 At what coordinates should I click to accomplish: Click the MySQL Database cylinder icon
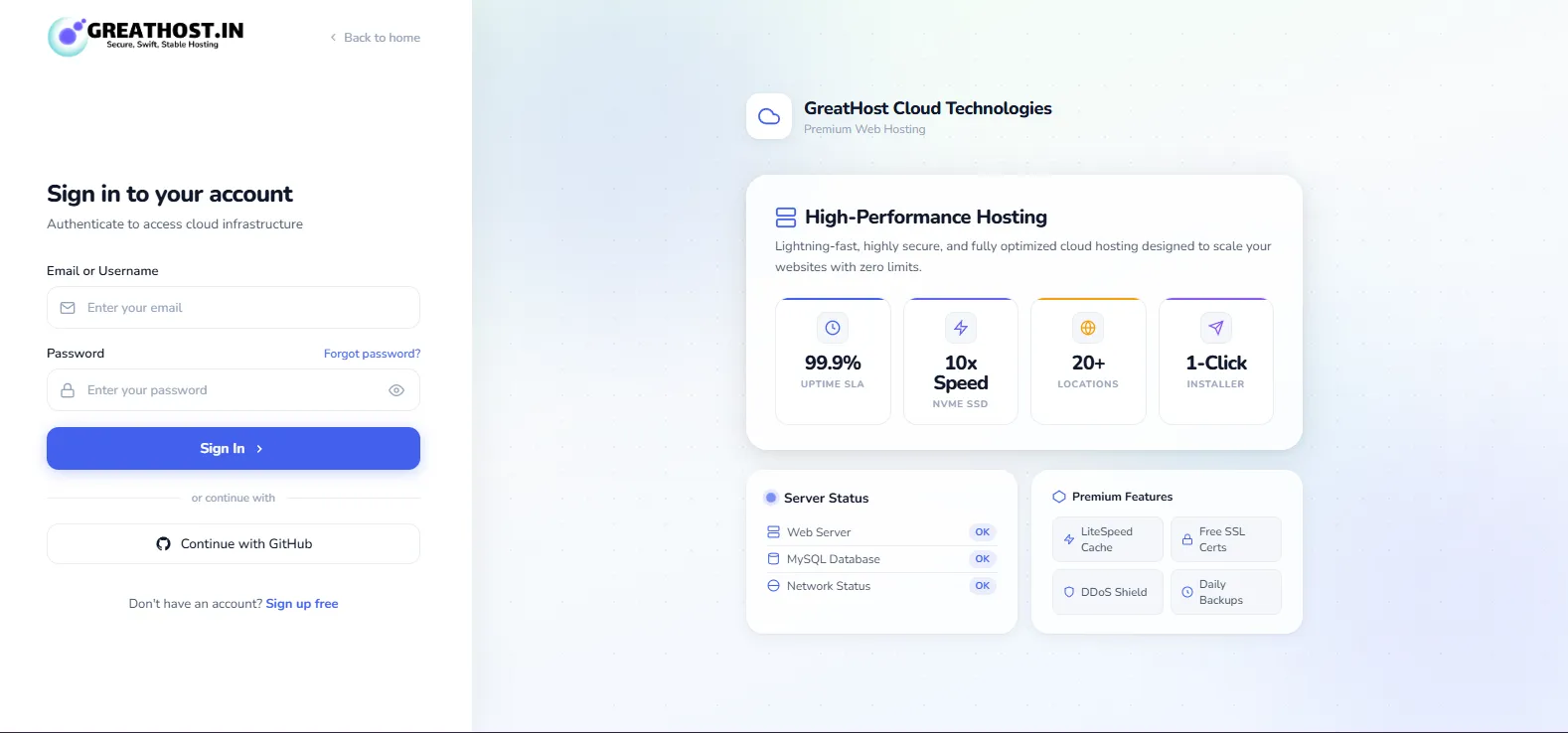pyautogui.click(x=773, y=559)
